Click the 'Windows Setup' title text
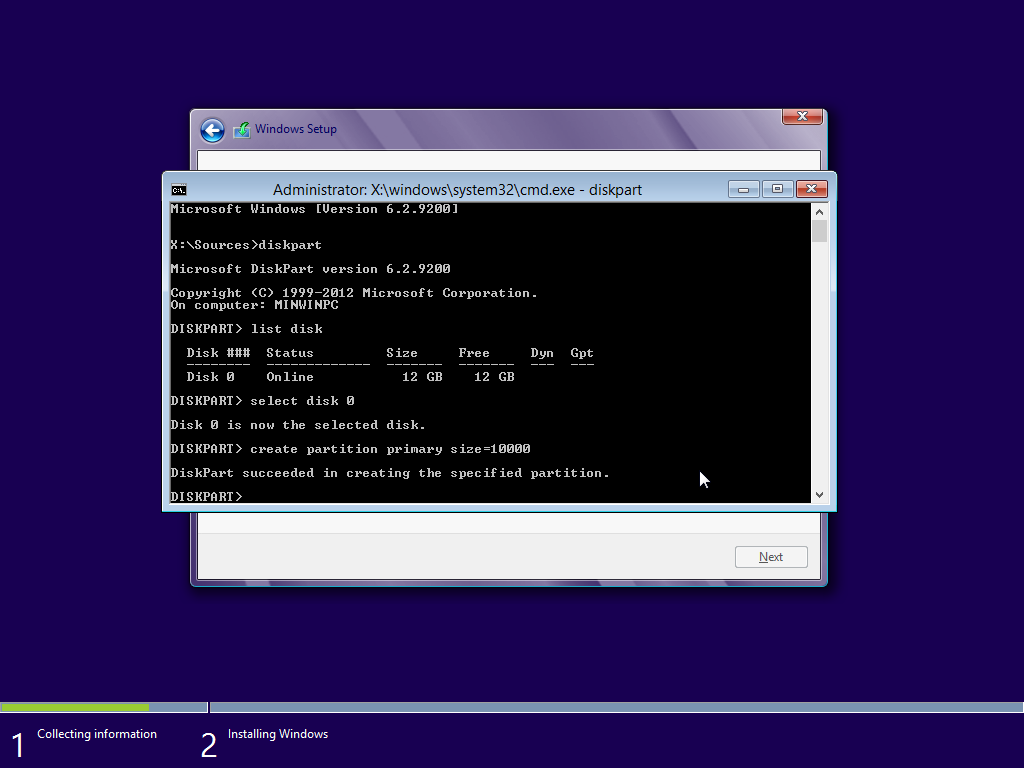 (296, 129)
